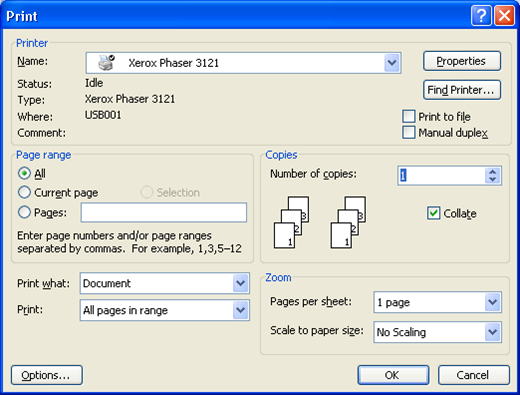Enable the Manual duplex checkbox
Image resolution: width=520 pixels, height=395 pixels.
[409, 132]
